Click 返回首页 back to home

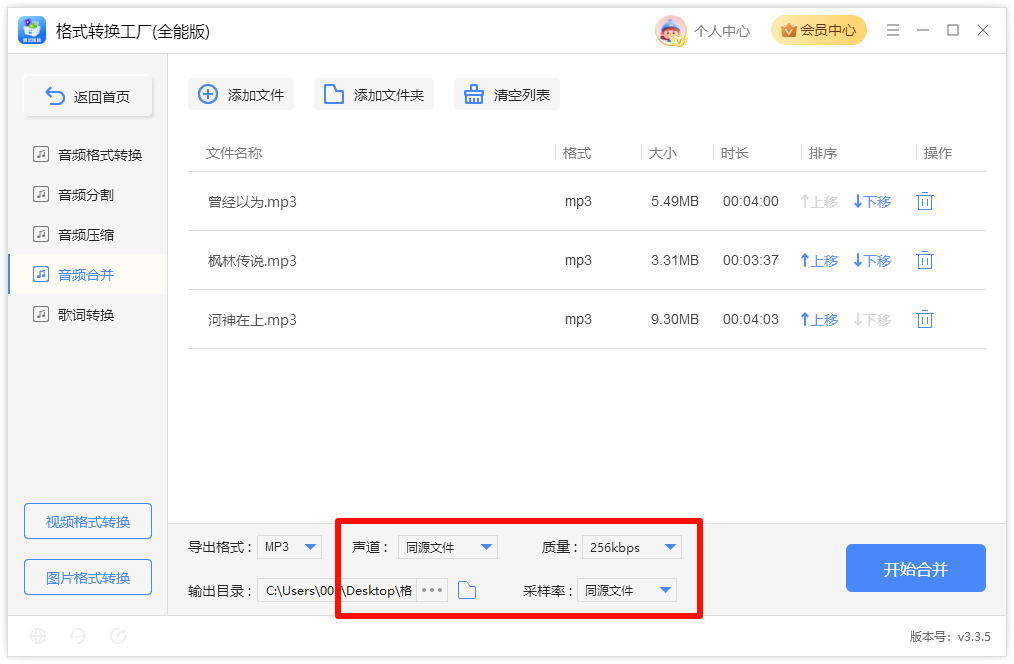point(88,96)
